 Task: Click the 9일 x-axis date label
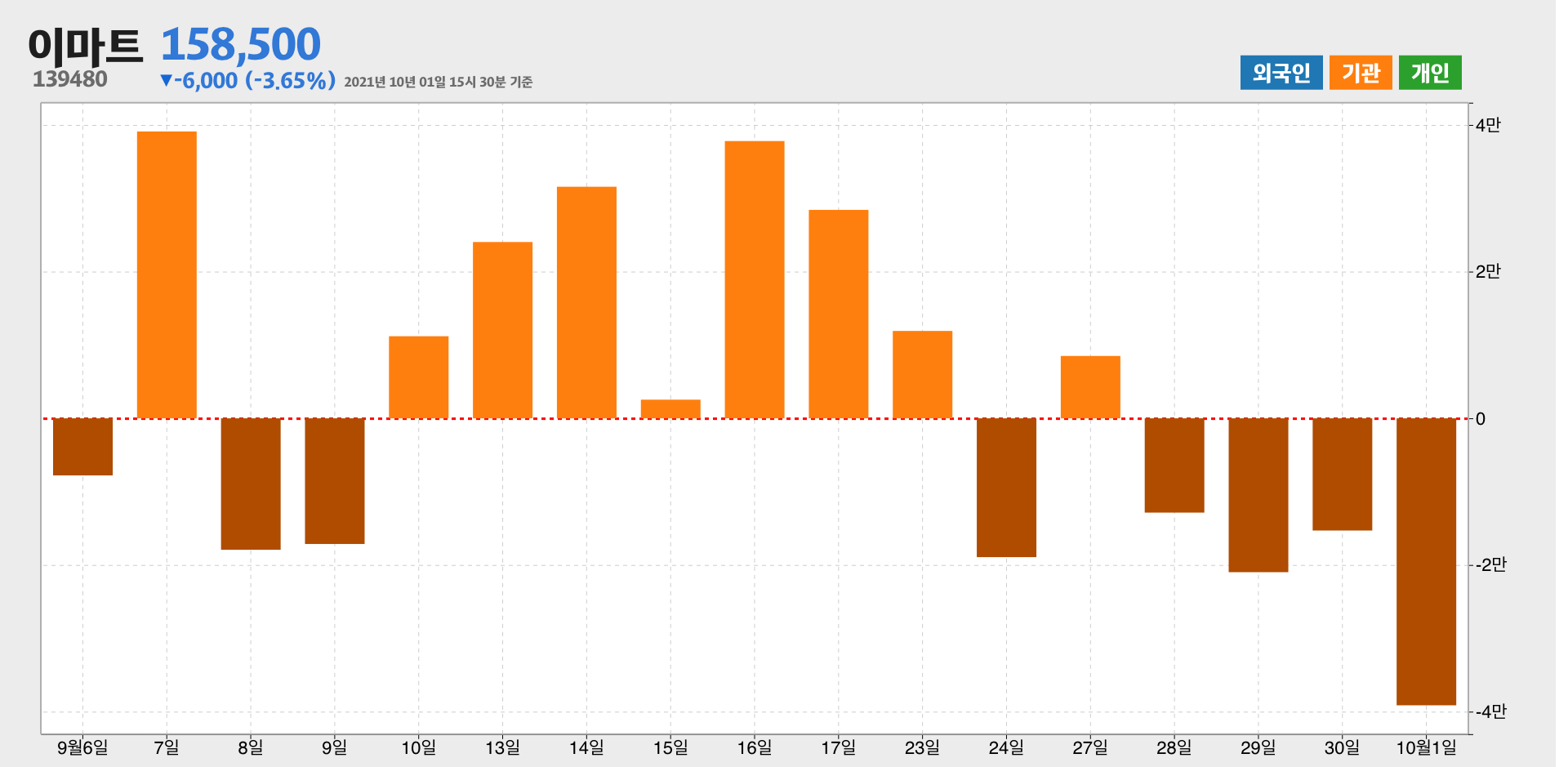pyautogui.click(x=335, y=747)
